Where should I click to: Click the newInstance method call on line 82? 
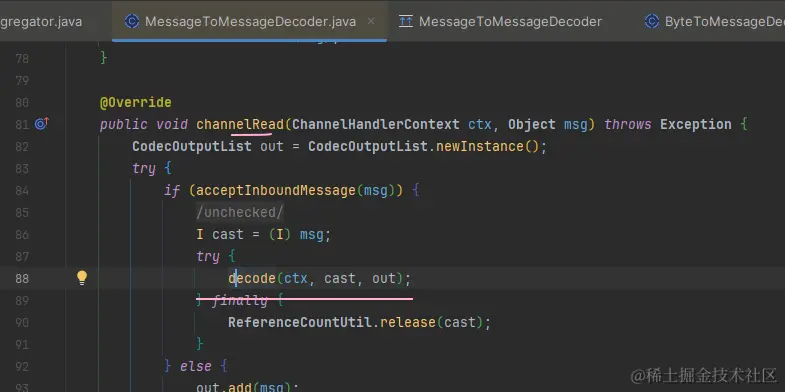(x=480, y=146)
